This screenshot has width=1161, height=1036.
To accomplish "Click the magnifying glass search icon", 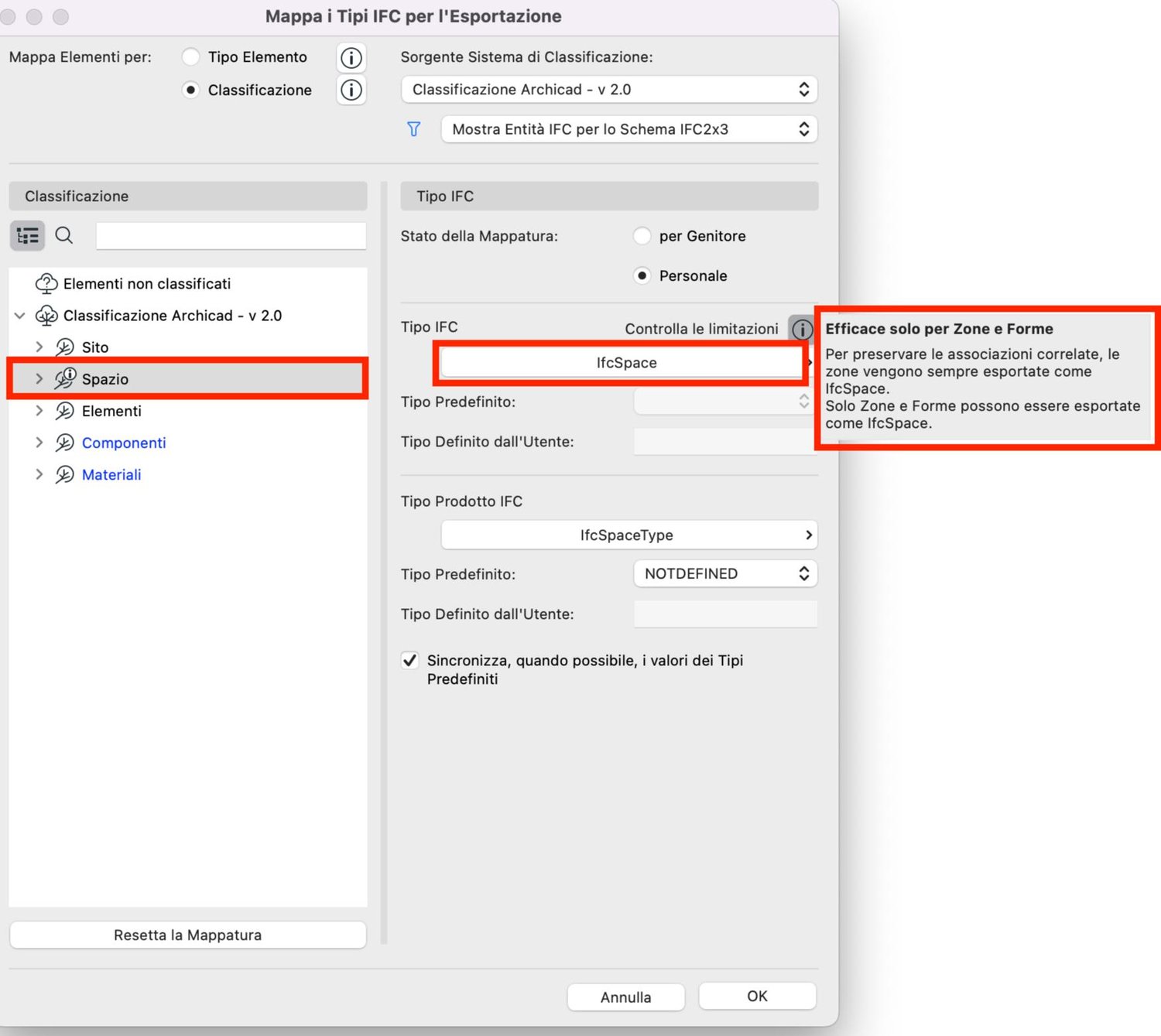I will [x=64, y=235].
